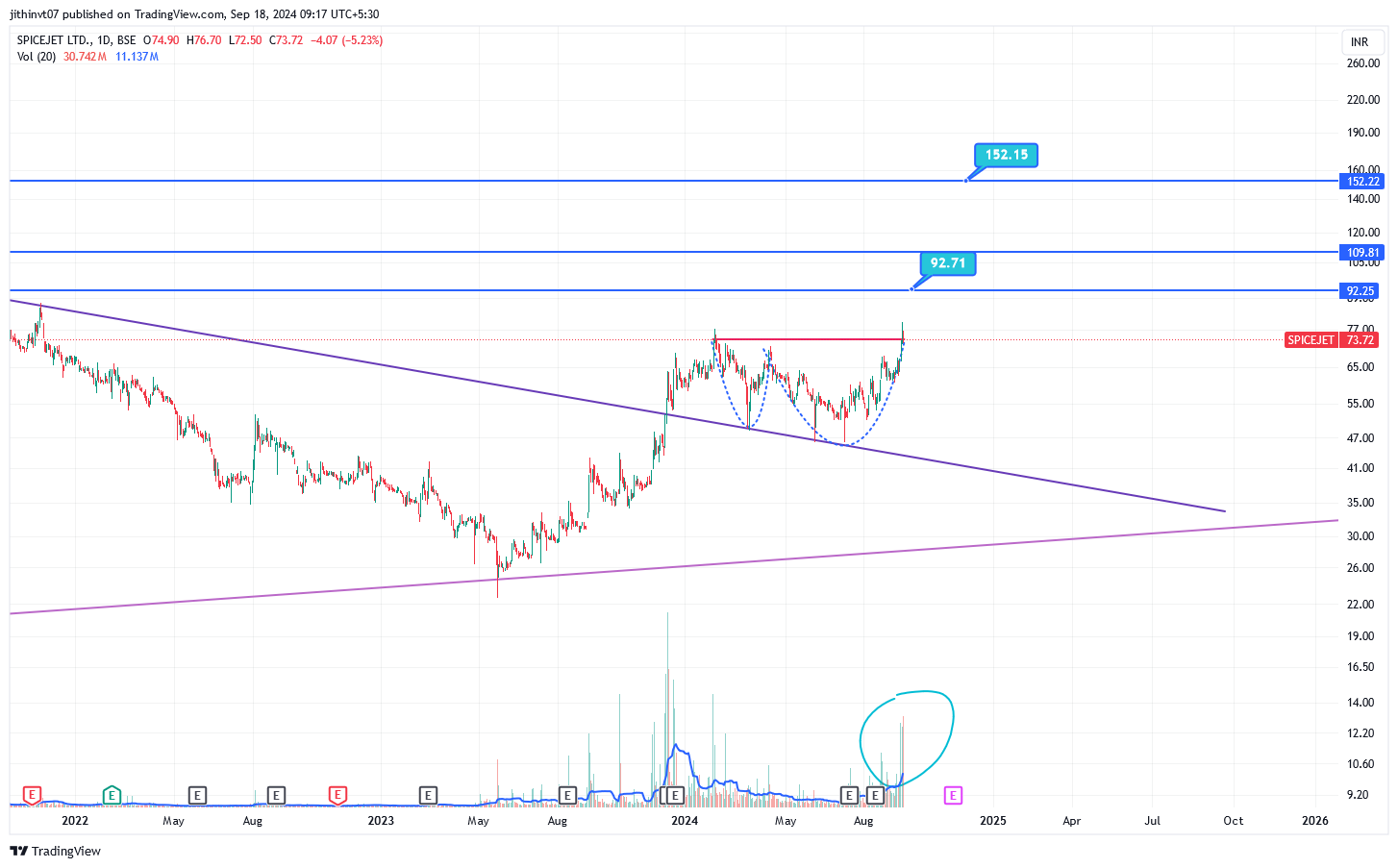Click the low value L72.50
The image size is (1398, 868).
(245, 40)
